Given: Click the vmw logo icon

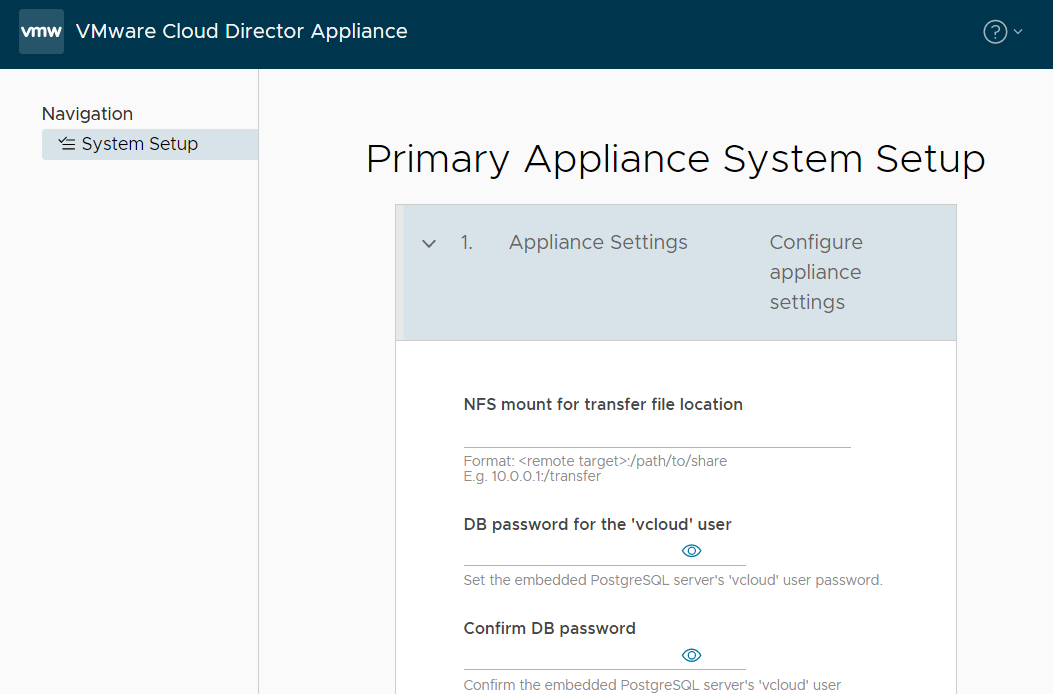Looking at the screenshot, I should (42, 32).
